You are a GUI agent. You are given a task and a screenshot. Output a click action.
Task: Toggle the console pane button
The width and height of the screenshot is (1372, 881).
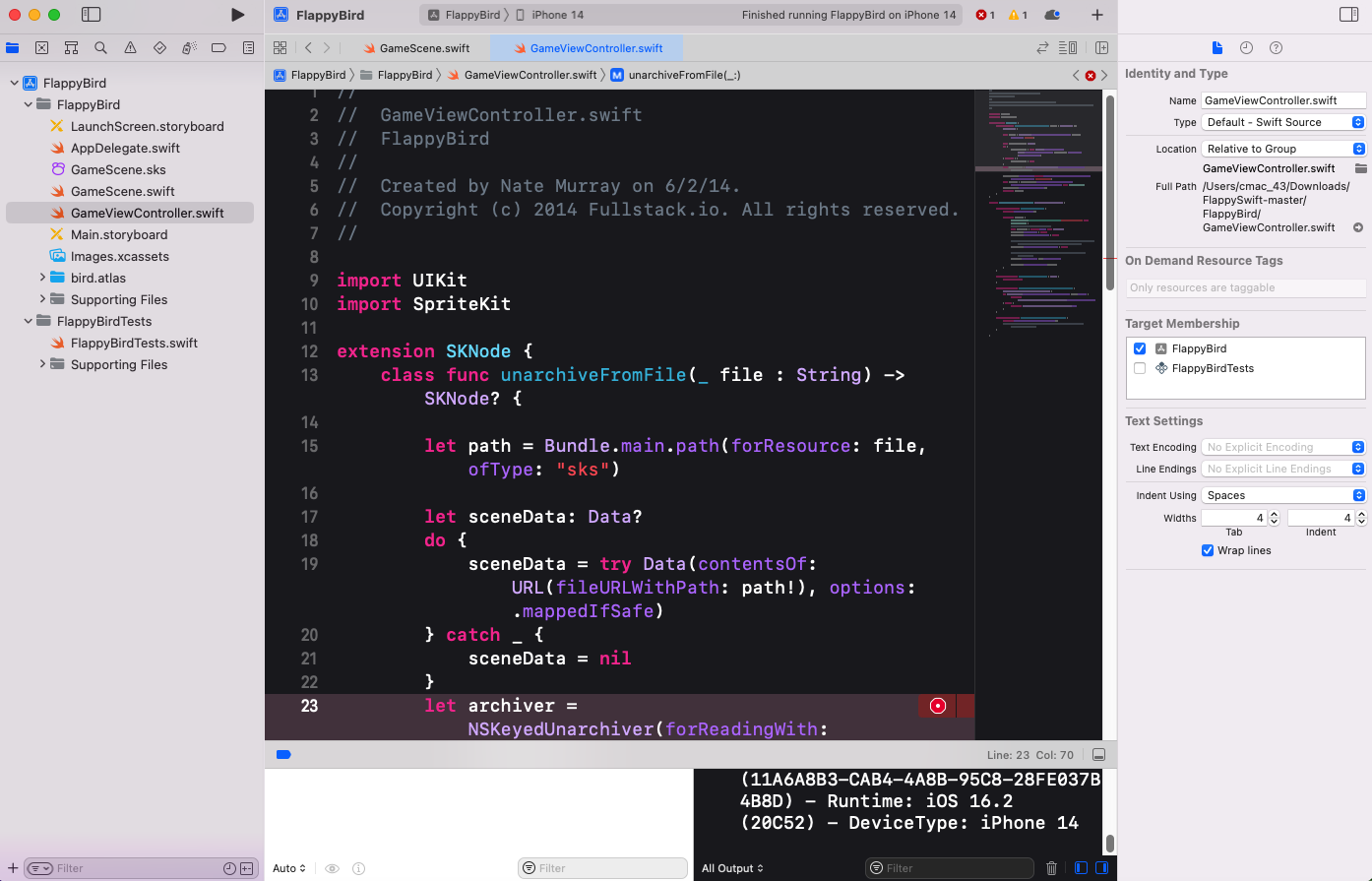click(1101, 868)
